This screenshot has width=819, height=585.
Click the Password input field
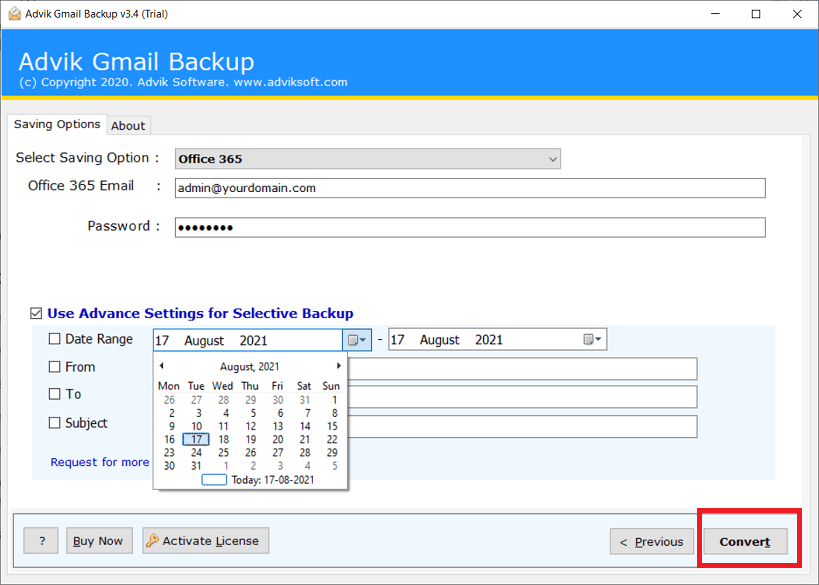470,227
